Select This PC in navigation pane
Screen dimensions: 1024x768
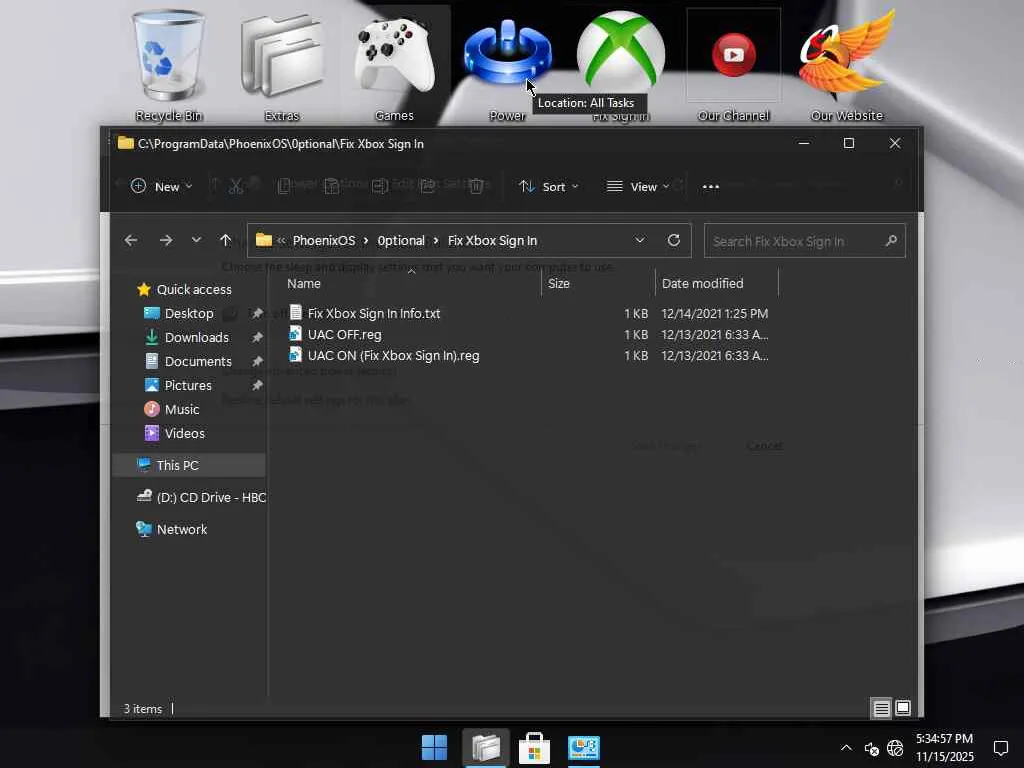pyautogui.click(x=189, y=465)
